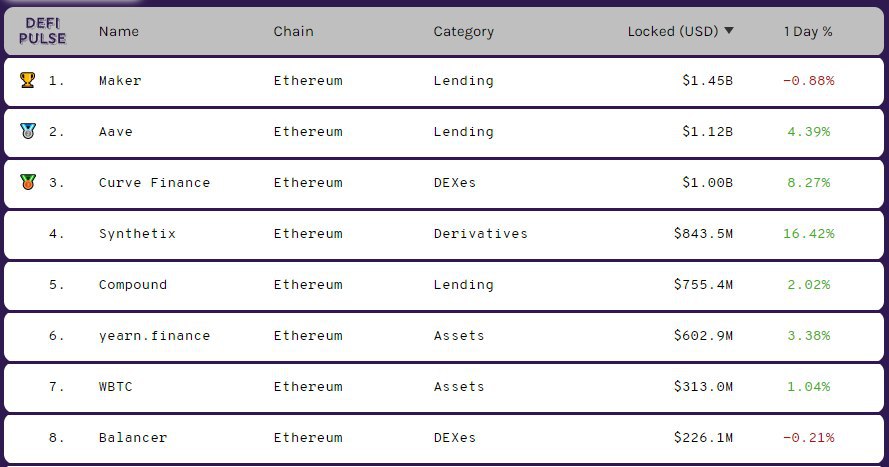889x467 pixels.
Task: Sort by the 1 Day % column
Action: [808, 31]
